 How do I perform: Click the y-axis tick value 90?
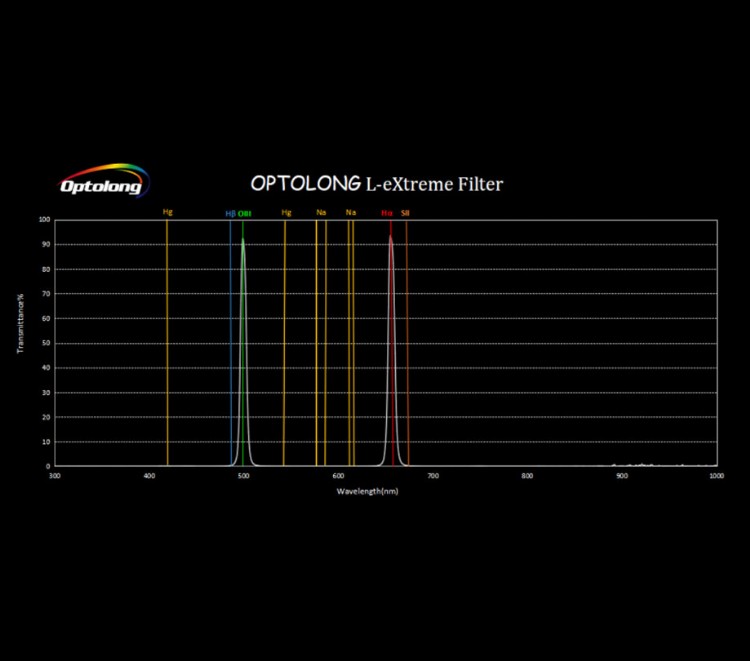[x=46, y=244]
